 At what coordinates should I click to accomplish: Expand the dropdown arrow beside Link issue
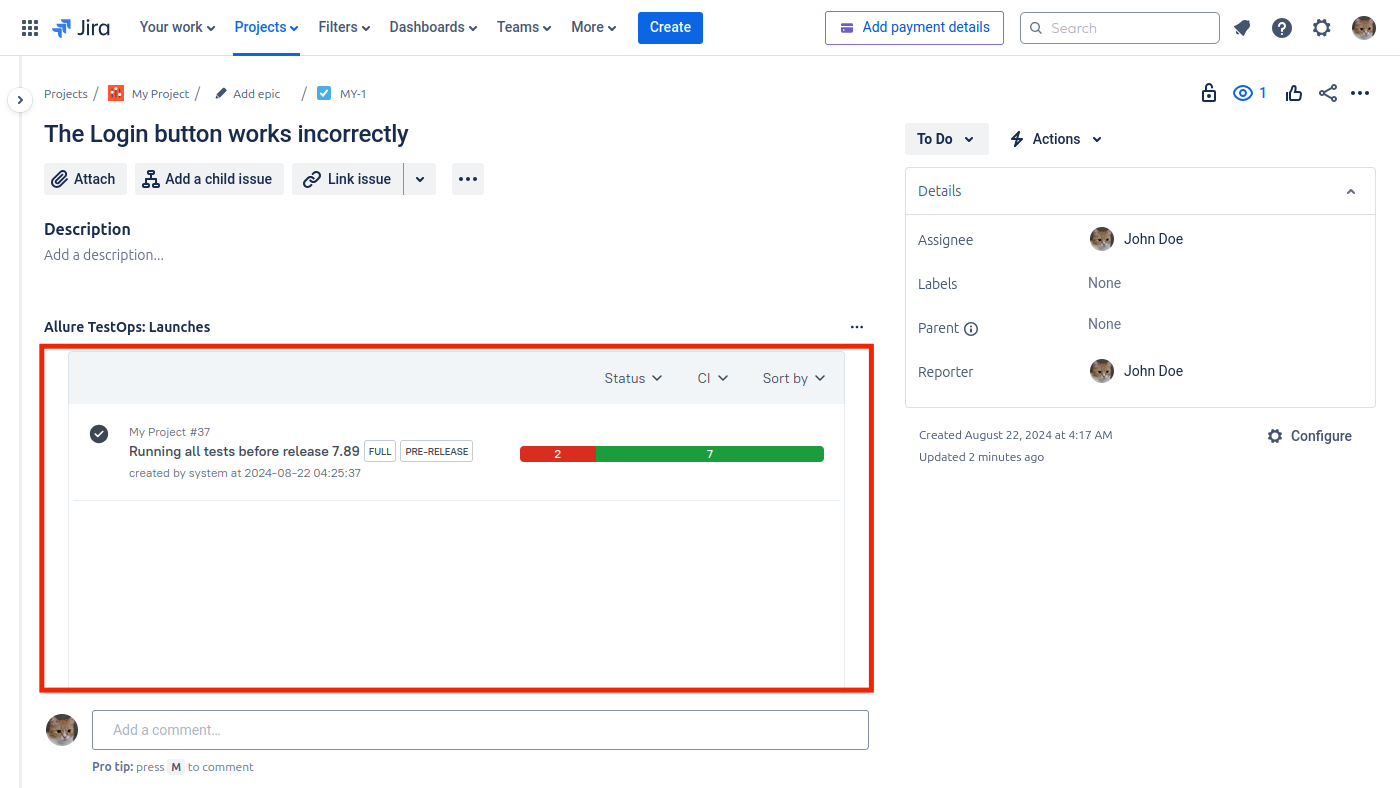pyautogui.click(x=420, y=179)
